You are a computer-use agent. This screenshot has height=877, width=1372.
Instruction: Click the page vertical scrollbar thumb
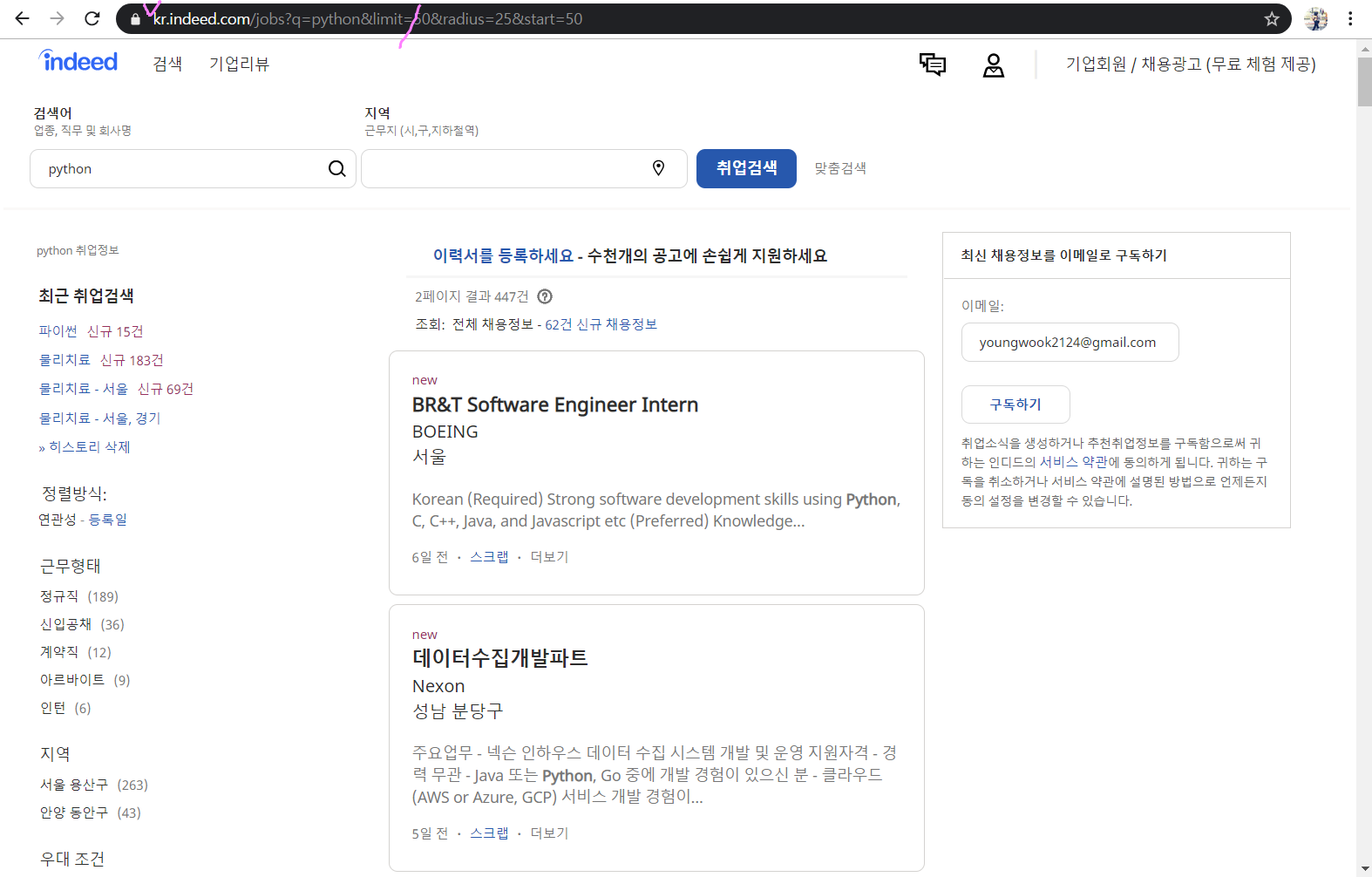click(1364, 80)
